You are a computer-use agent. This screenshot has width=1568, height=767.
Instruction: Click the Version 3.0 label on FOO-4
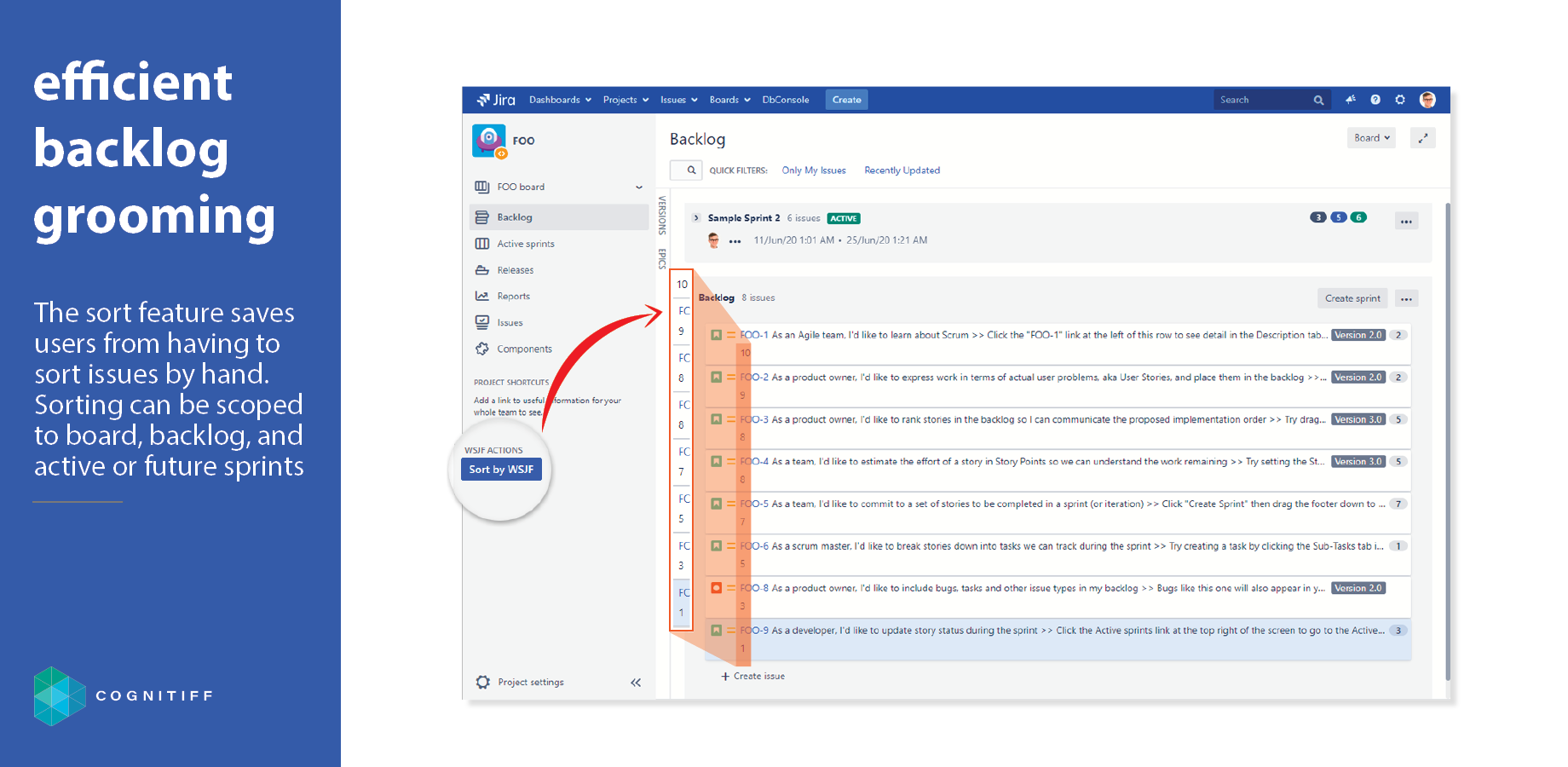[1358, 462]
